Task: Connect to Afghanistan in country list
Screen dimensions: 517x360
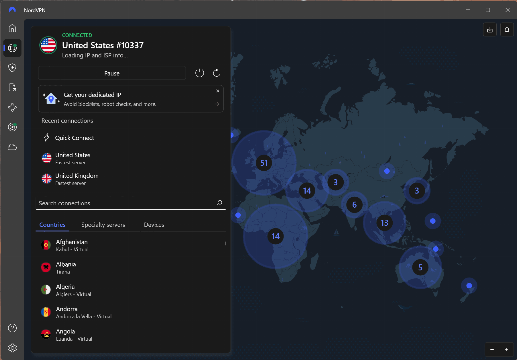Action: 131,245
